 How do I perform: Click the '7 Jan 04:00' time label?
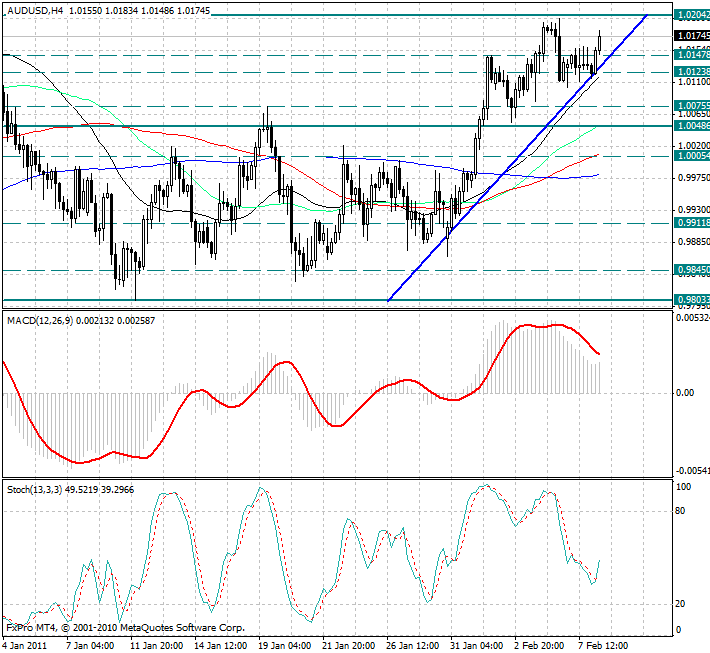point(90,645)
